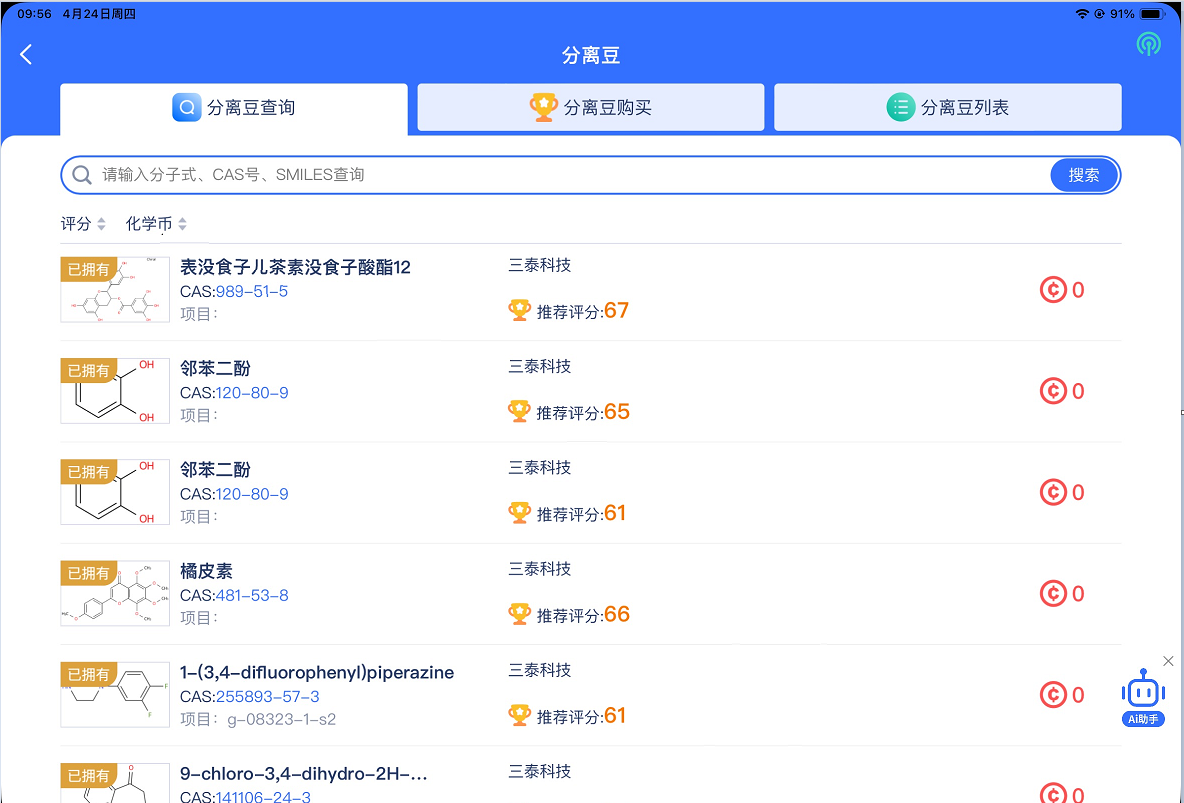Image resolution: width=1184 pixels, height=803 pixels.
Task: Switch to 分离豆购买 tab
Action: tap(591, 108)
